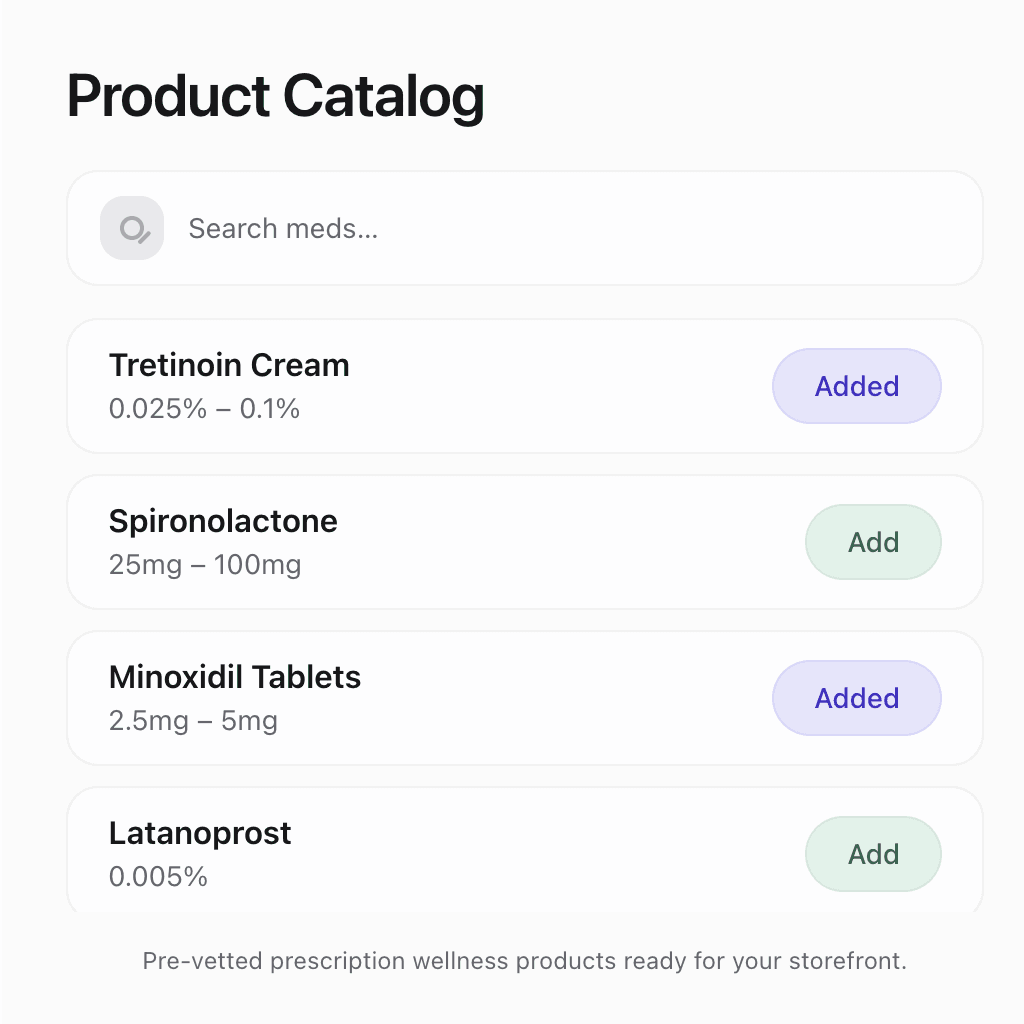
Task: Click the Added button for Tretinoin Cream
Action: click(857, 386)
